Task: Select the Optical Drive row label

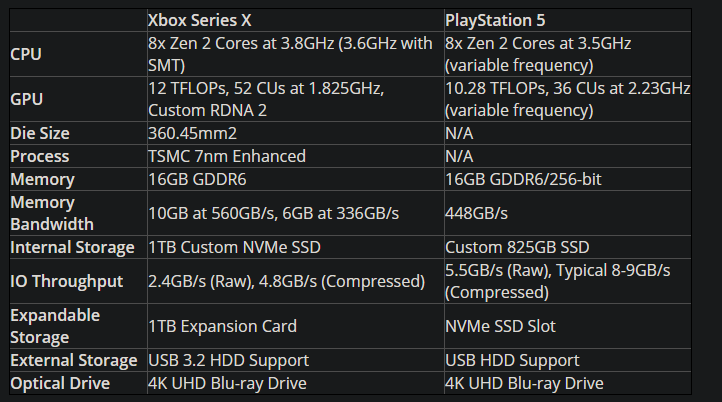Action: coord(59,383)
